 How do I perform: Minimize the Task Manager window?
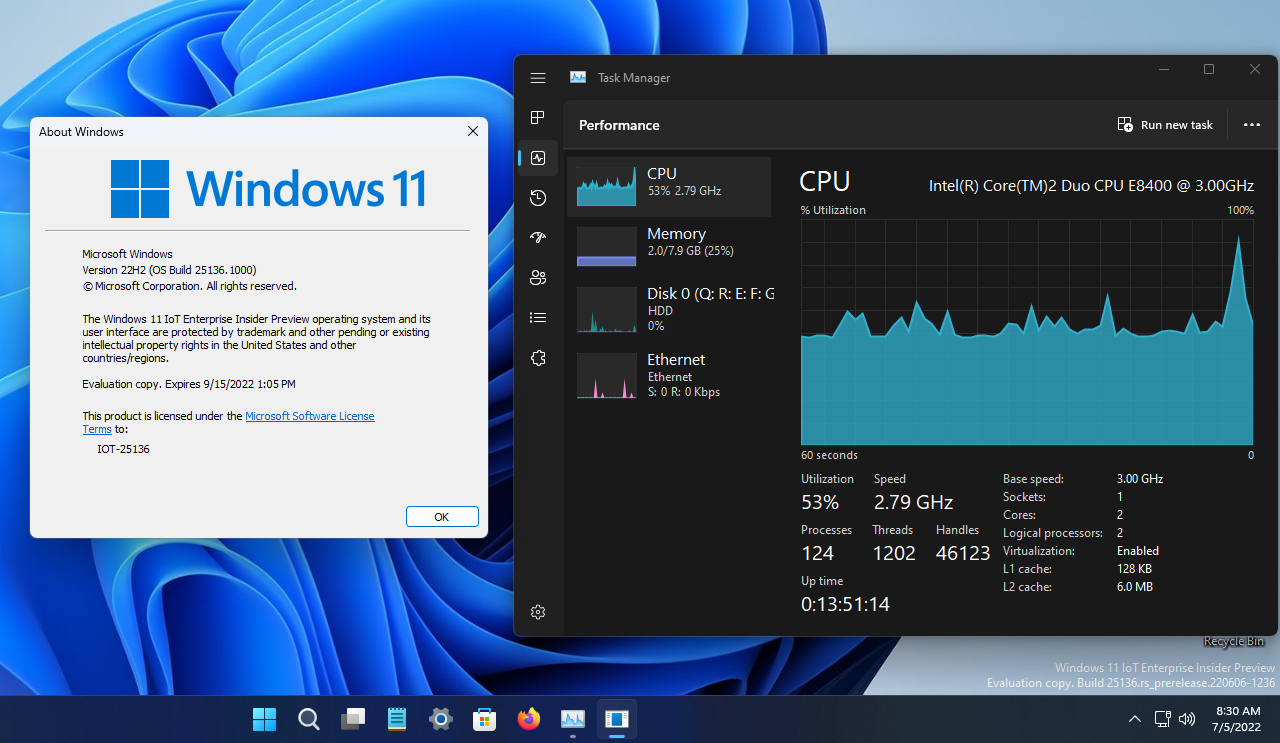[1163, 69]
